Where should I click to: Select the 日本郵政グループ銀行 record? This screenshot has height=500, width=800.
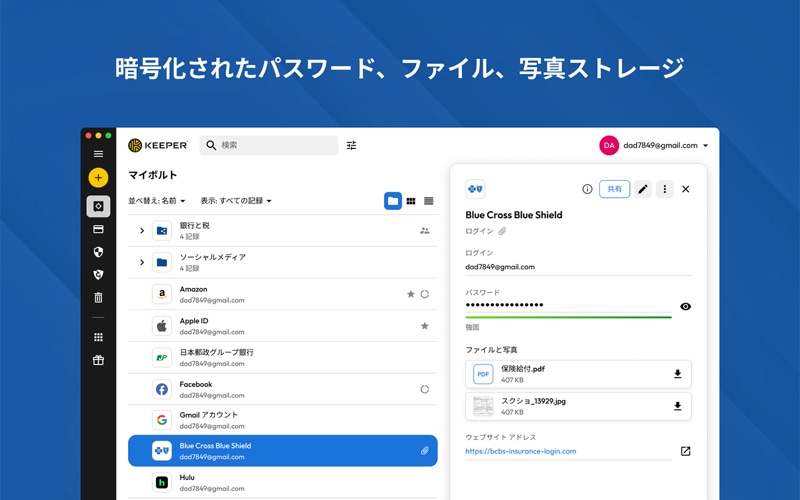tap(283, 358)
